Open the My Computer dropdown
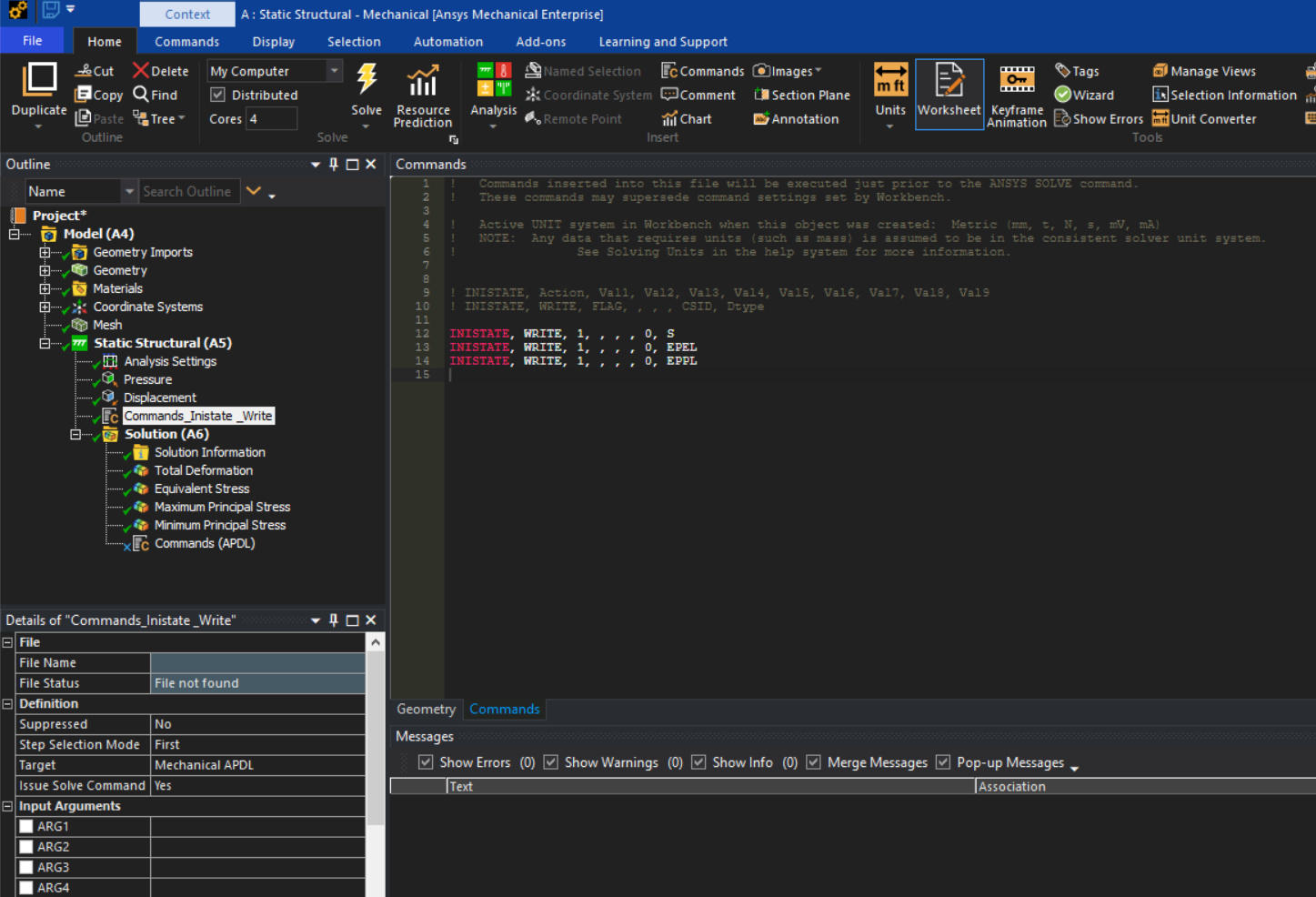The height and width of the screenshot is (897, 1316). point(335,70)
